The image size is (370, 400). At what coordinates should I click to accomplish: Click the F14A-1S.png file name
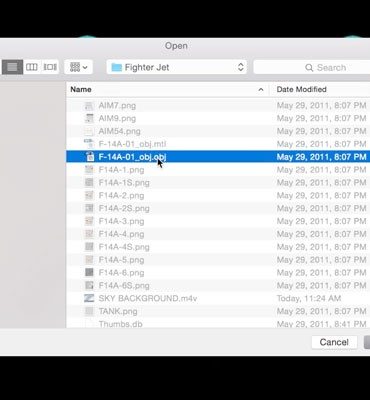click(124, 183)
